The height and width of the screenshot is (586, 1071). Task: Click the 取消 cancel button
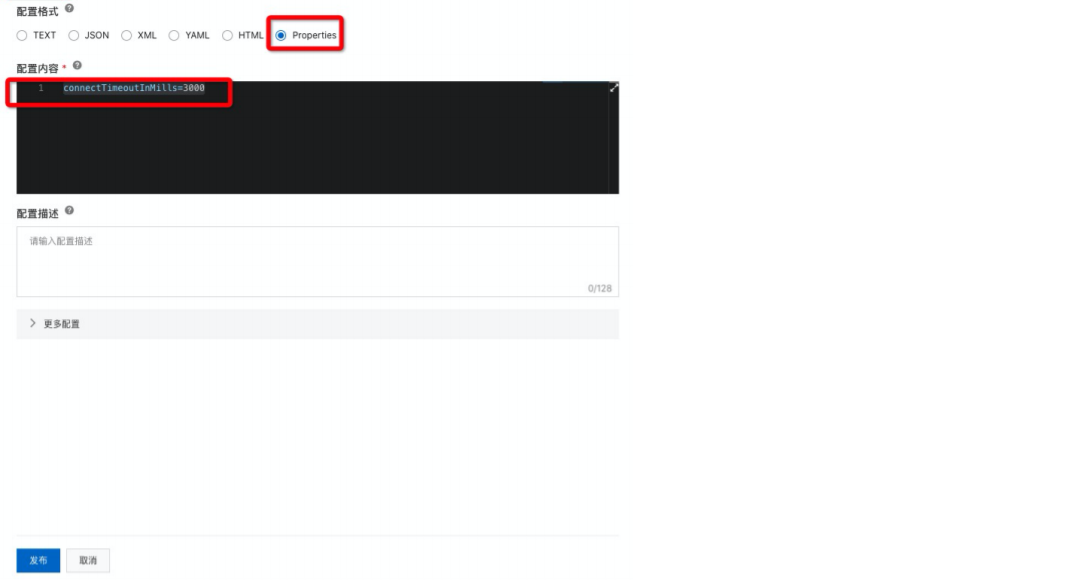88,561
